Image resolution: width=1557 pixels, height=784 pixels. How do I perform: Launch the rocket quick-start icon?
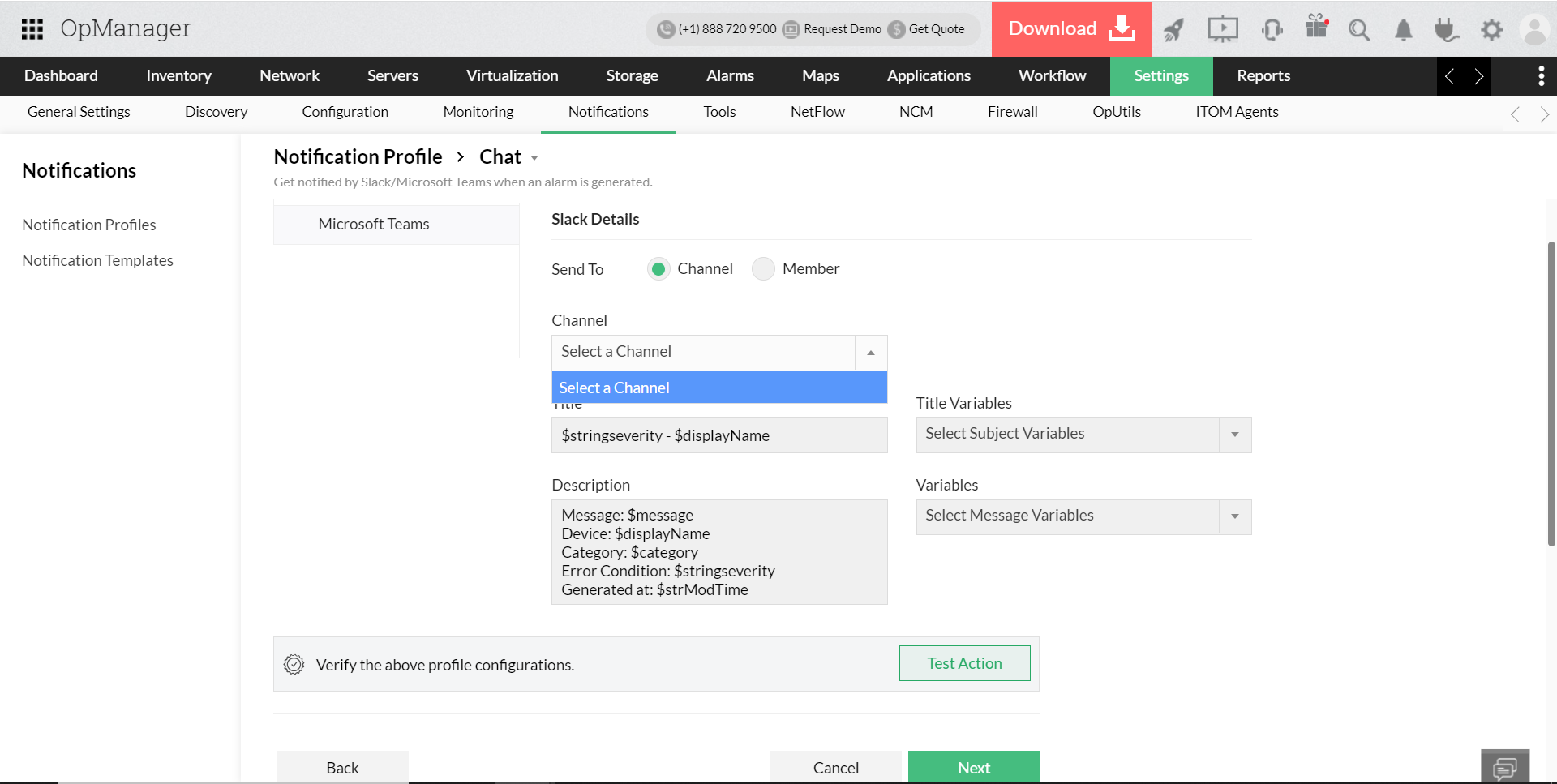1173,29
